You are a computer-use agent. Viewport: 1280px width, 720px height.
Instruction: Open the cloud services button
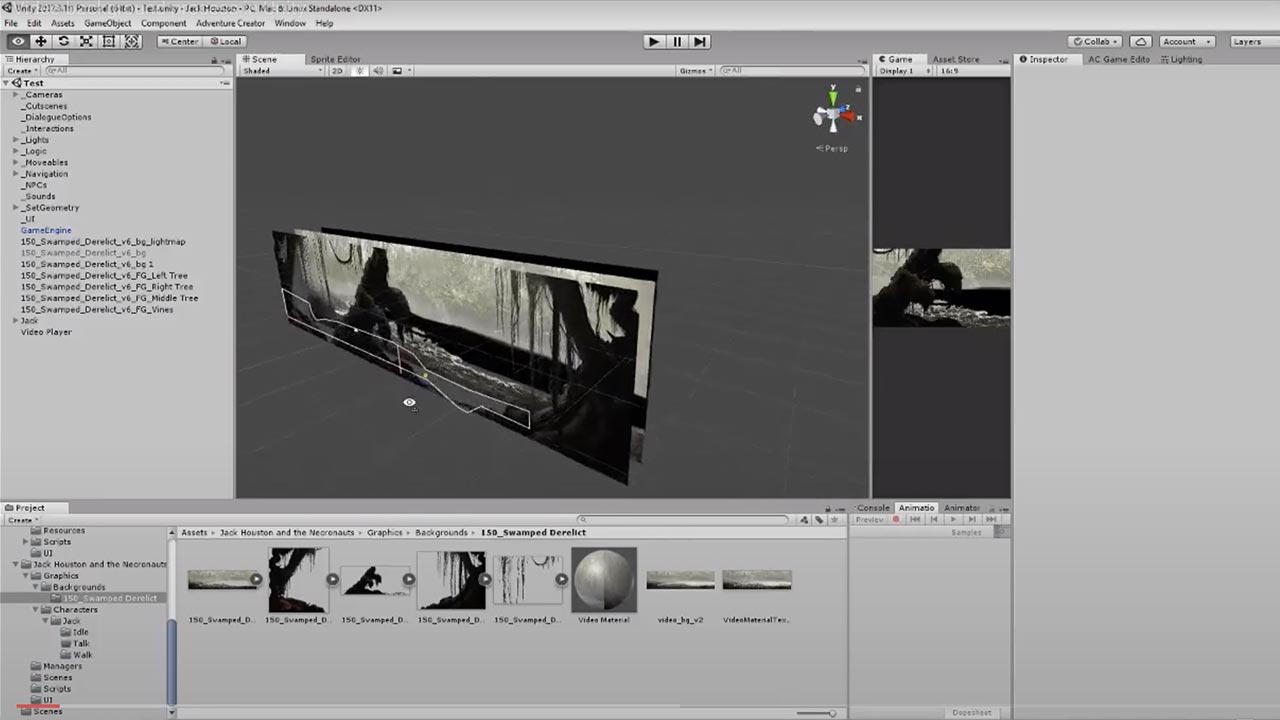point(1141,41)
